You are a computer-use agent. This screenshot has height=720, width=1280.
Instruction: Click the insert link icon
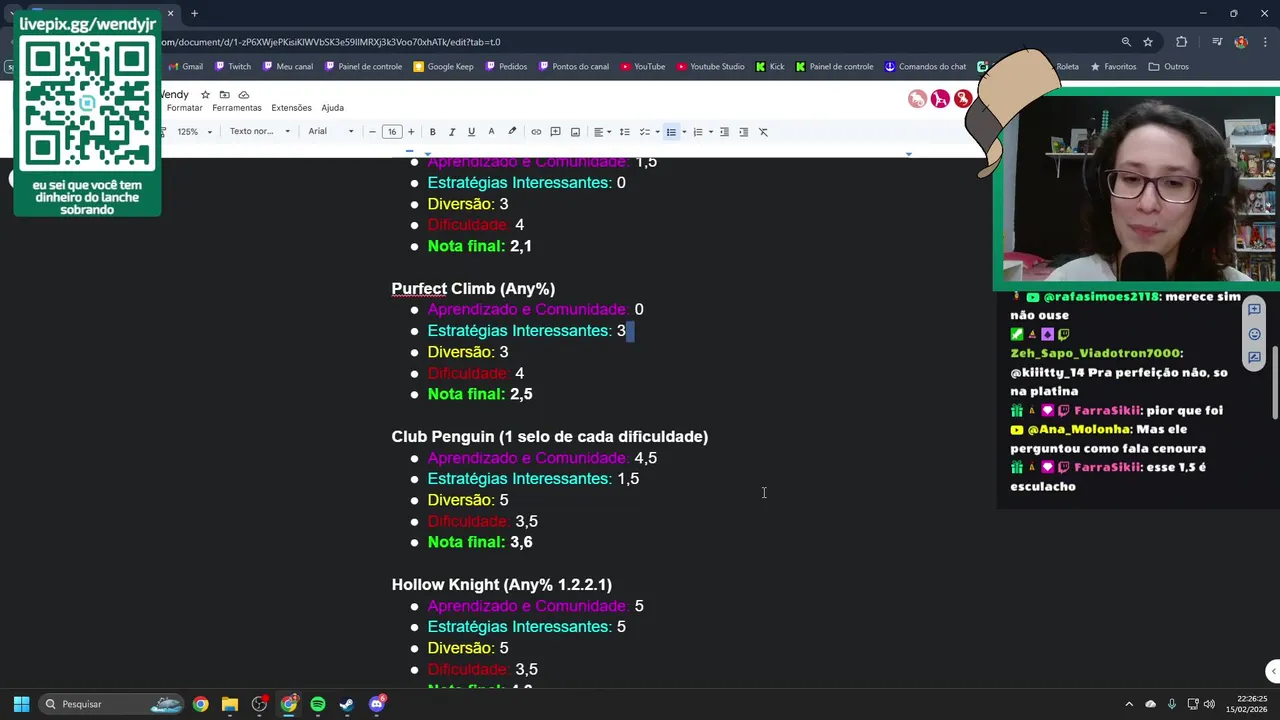tap(536, 132)
